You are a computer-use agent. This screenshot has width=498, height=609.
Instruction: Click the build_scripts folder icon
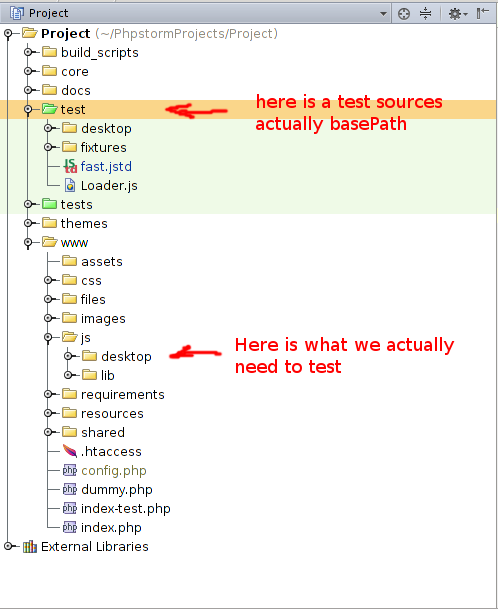coord(49,52)
